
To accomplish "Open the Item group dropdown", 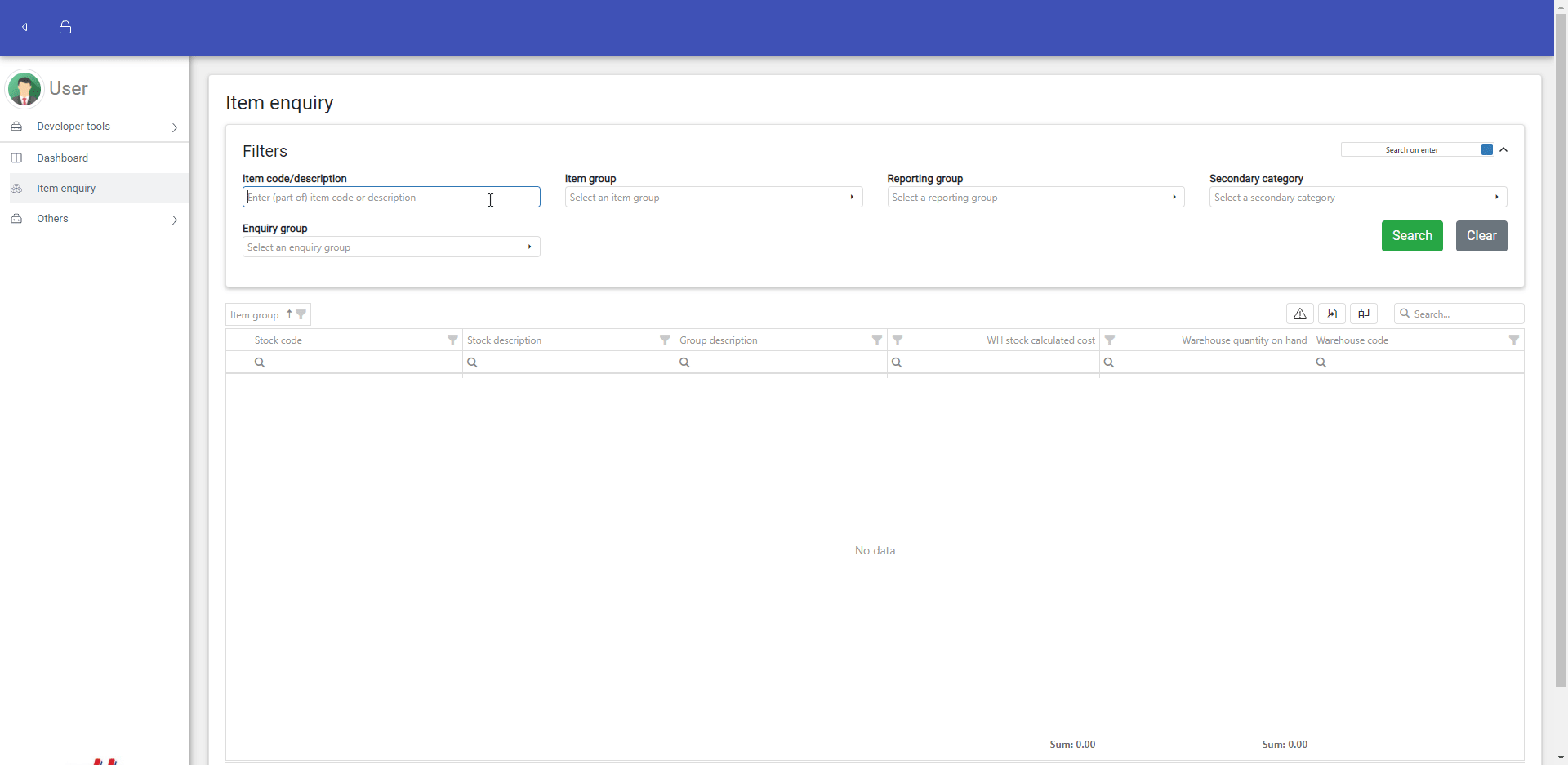I will pyautogui.click(x=713, y=198).
